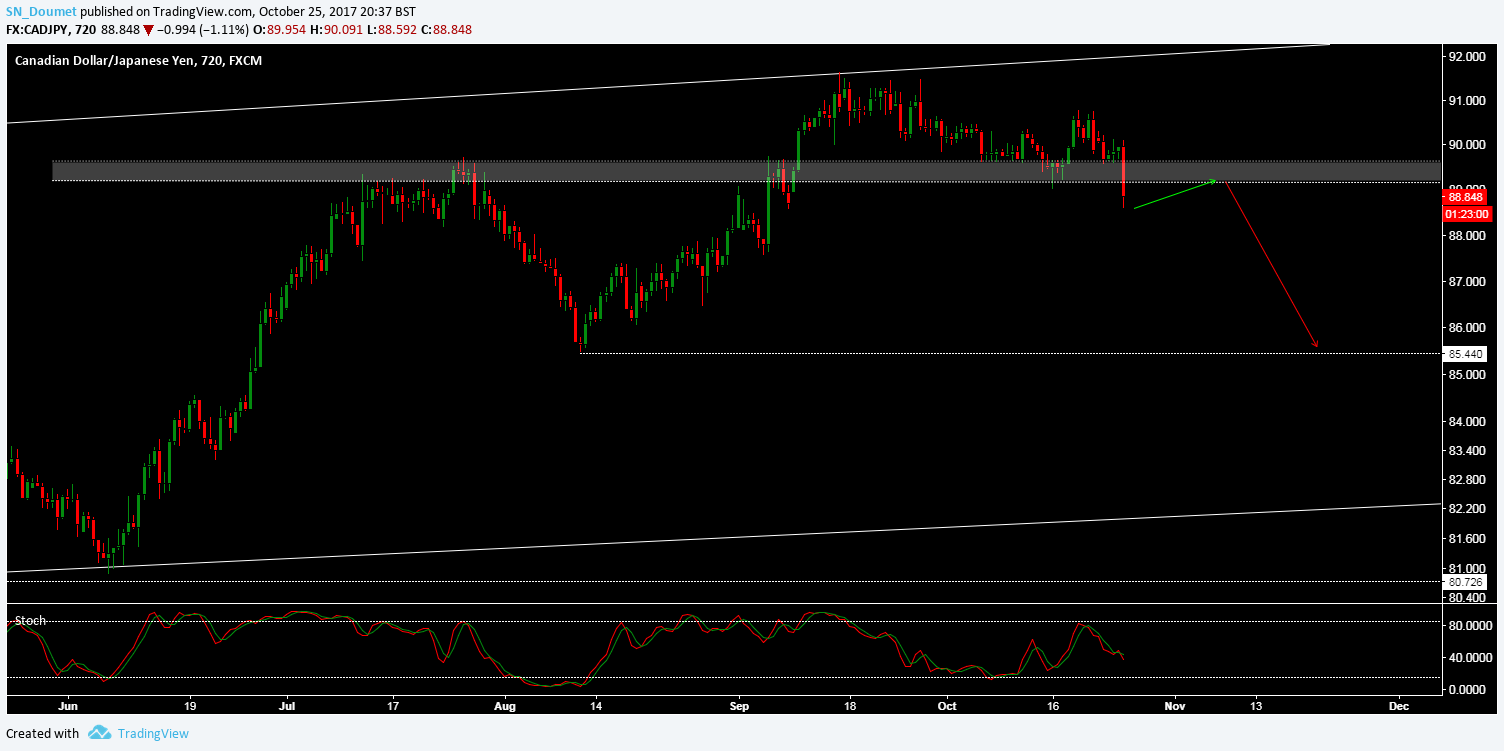Click the Nov label on time axis
This screenshot has height=751, width=1504.
[1175, 706]
